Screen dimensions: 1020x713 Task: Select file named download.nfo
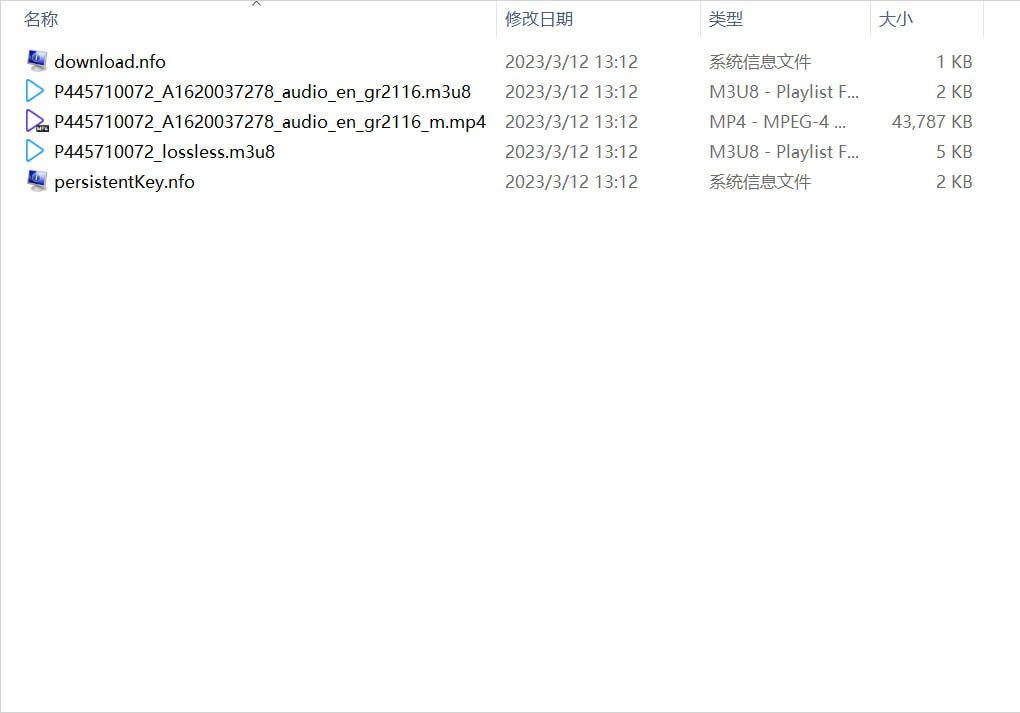pos(110,62)
